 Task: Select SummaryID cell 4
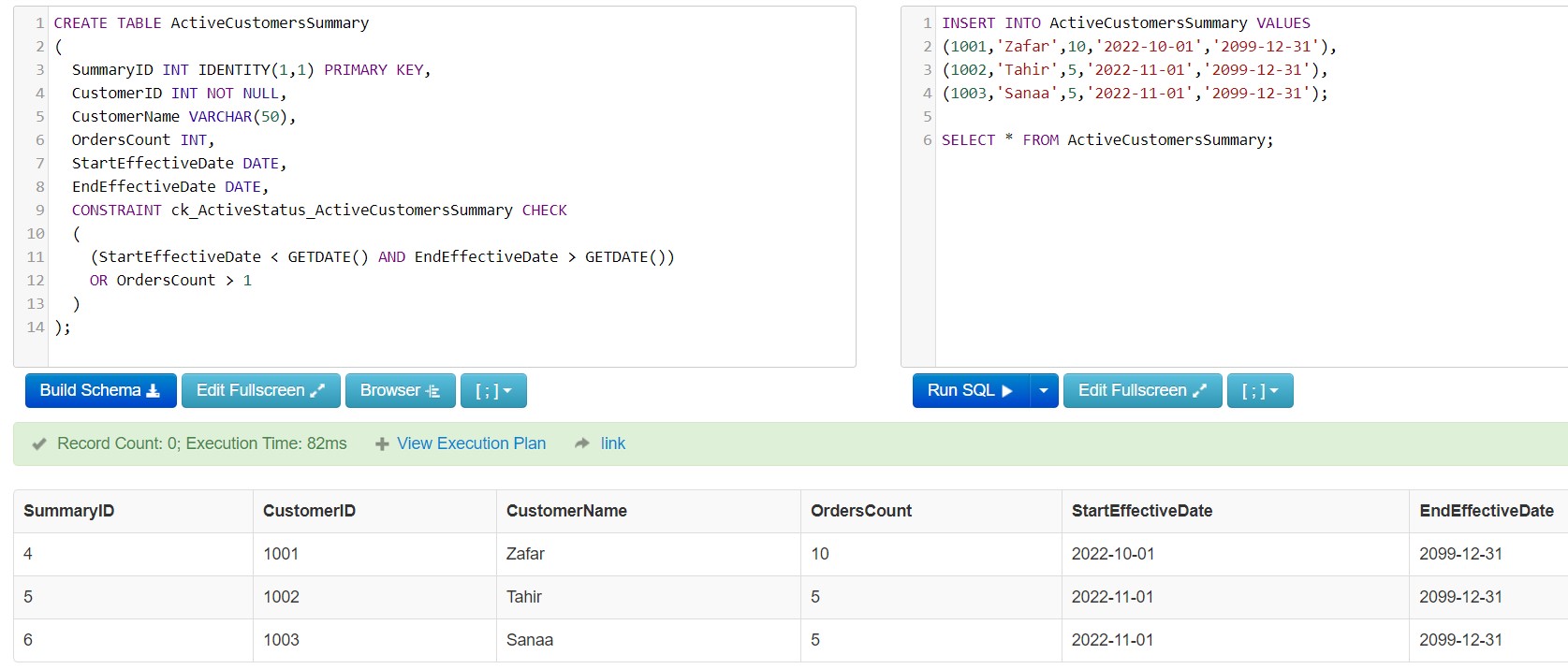pos(133,554)
